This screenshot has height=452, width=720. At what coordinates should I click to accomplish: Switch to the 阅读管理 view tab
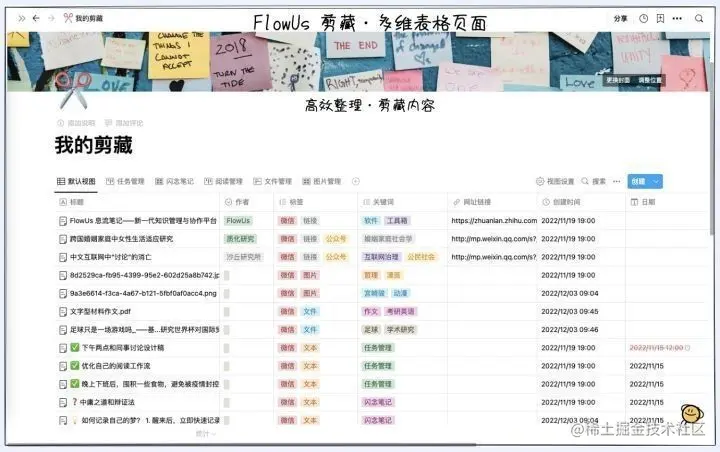223,181
